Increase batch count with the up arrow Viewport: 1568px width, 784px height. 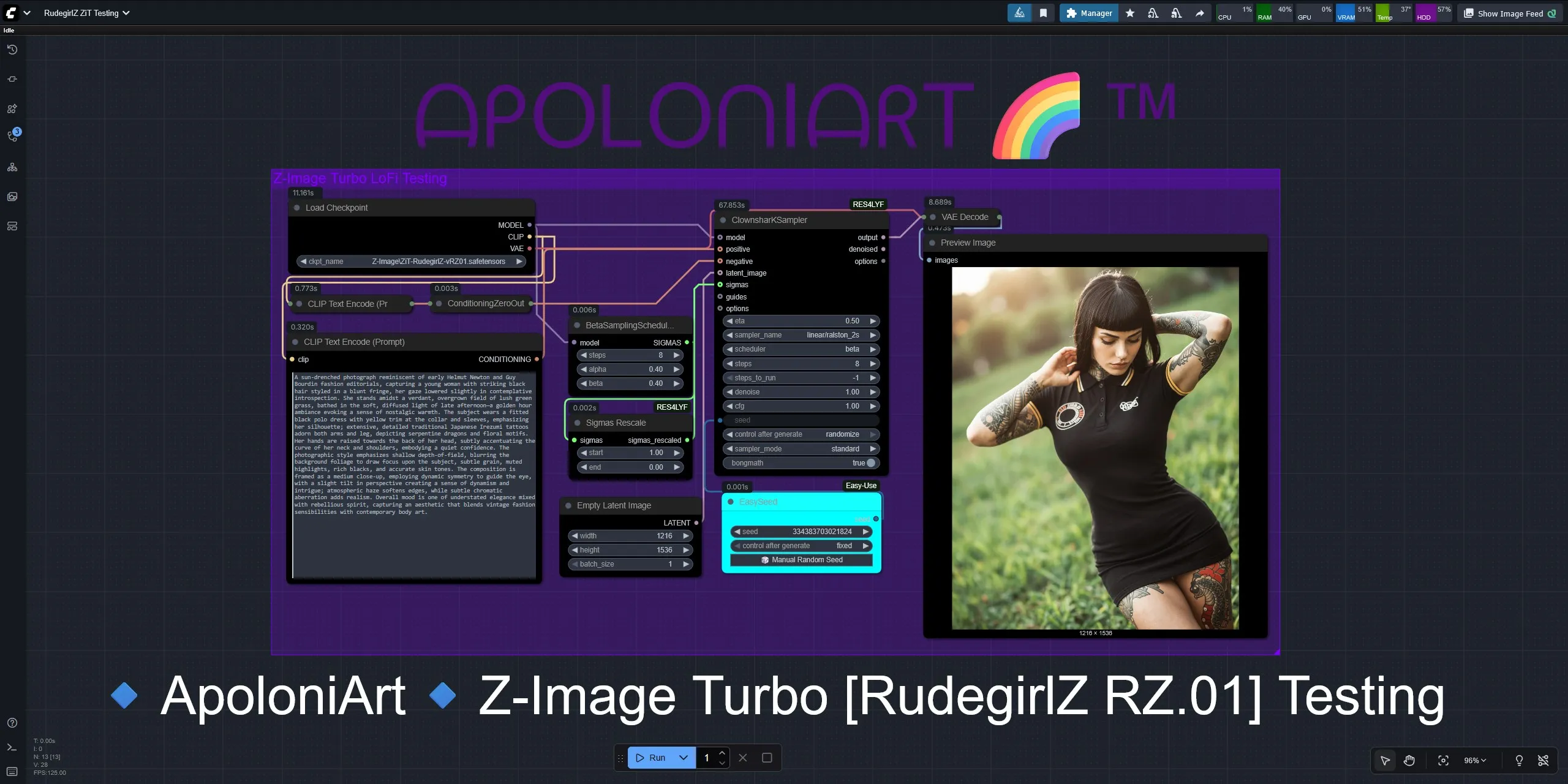point(722,753)
